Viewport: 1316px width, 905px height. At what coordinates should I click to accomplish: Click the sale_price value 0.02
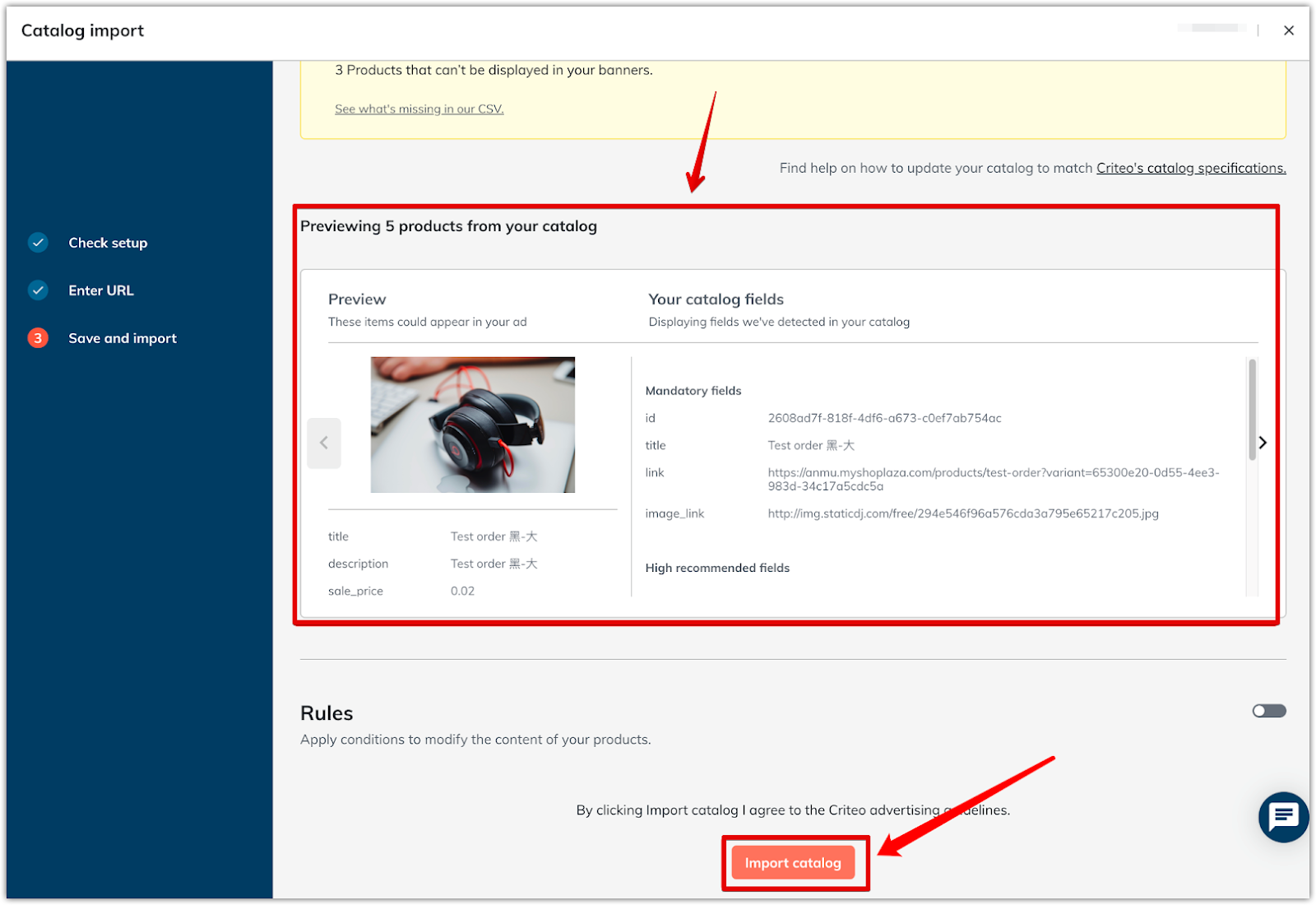[x=462, y=591]
